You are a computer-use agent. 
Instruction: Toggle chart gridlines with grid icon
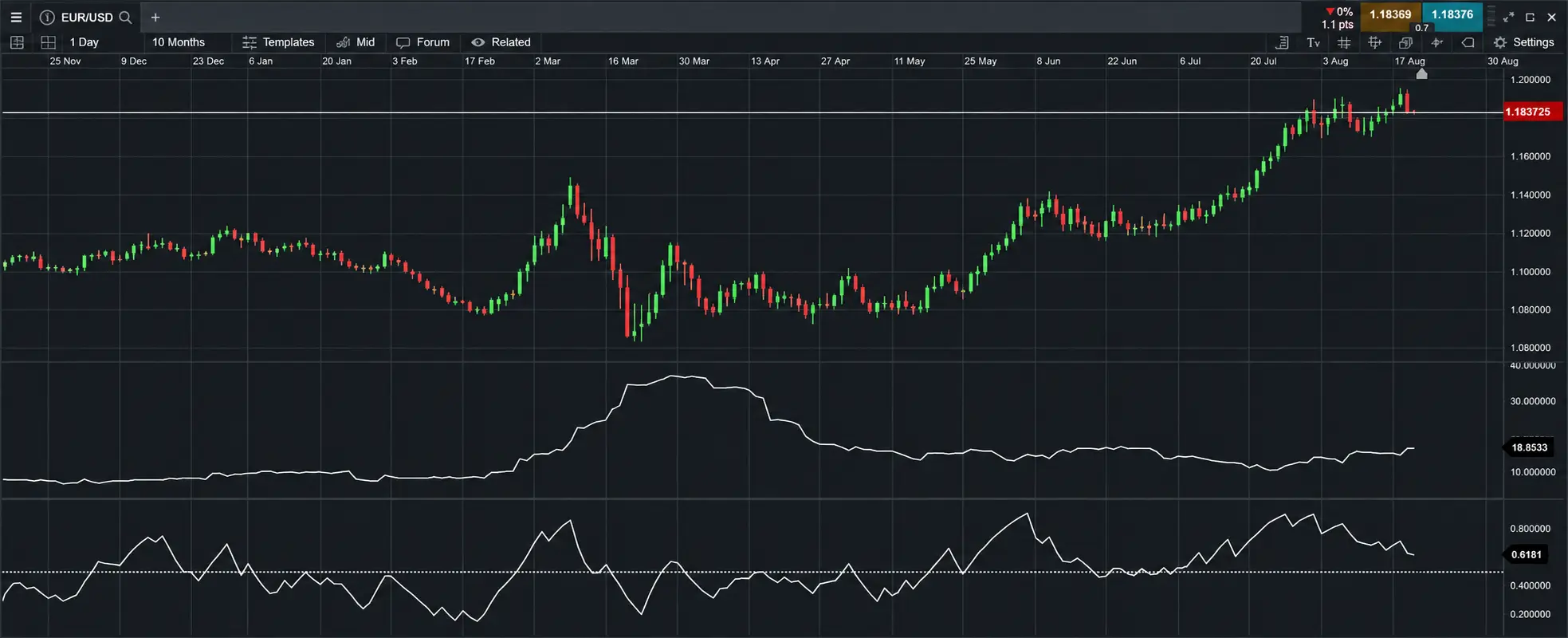[1344, 42]
